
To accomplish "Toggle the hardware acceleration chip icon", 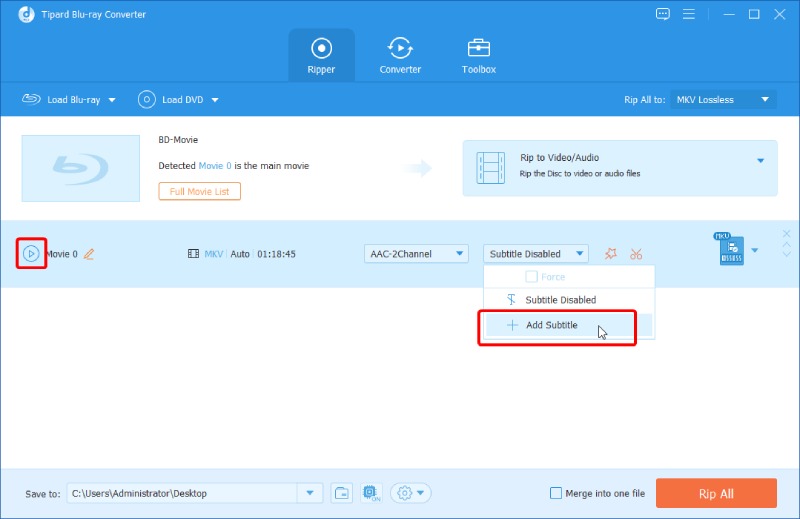I will pos(371,493).
